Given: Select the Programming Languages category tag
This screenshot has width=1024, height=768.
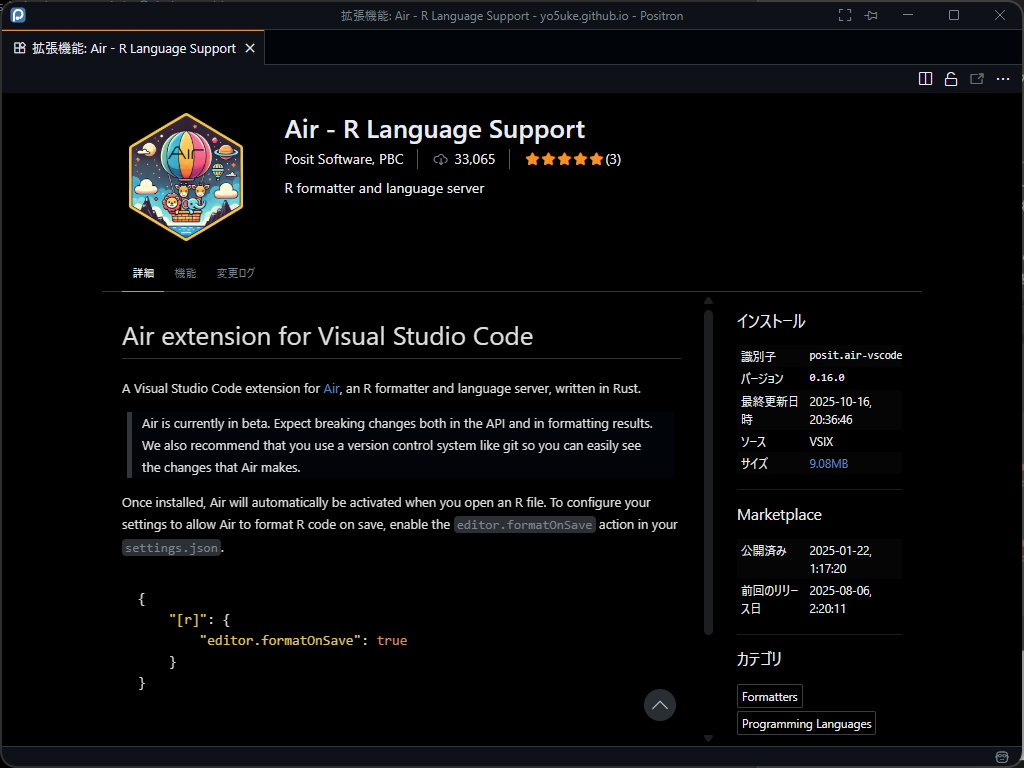Looking at the screenshot, I should [806, 723].
